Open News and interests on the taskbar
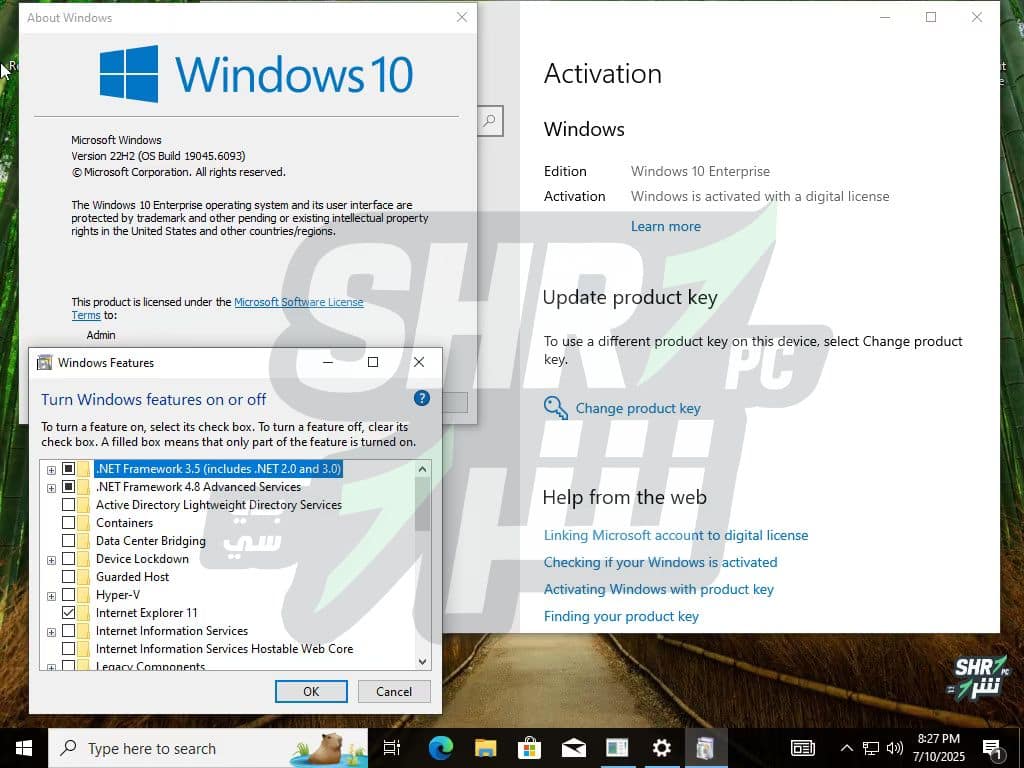 [803, 748]
